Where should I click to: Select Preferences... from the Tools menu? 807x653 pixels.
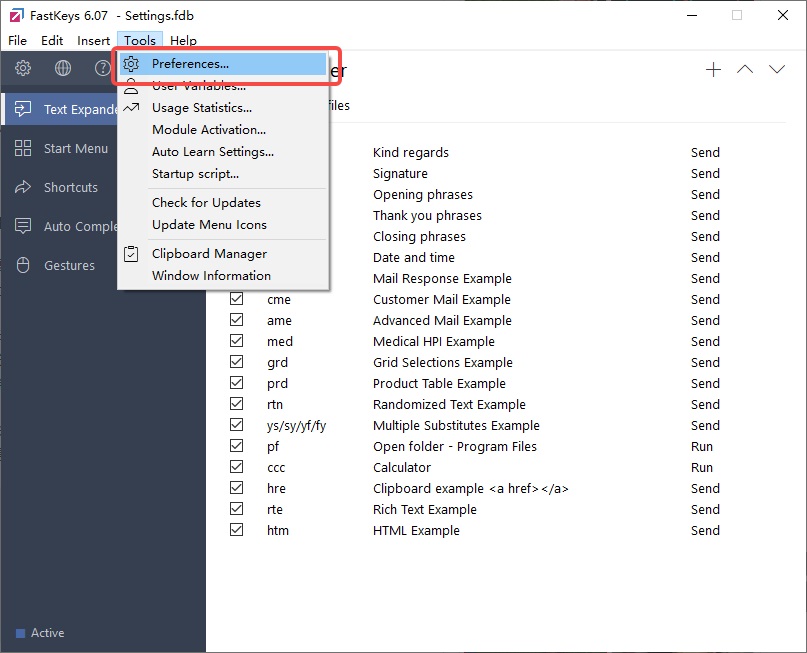[x=223, y=64]
